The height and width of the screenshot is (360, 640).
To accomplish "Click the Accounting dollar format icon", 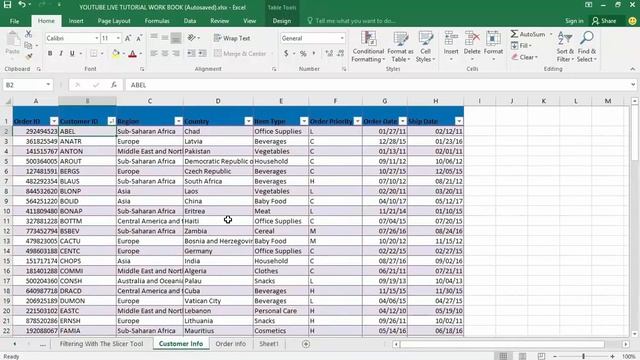I will [286, 53].
